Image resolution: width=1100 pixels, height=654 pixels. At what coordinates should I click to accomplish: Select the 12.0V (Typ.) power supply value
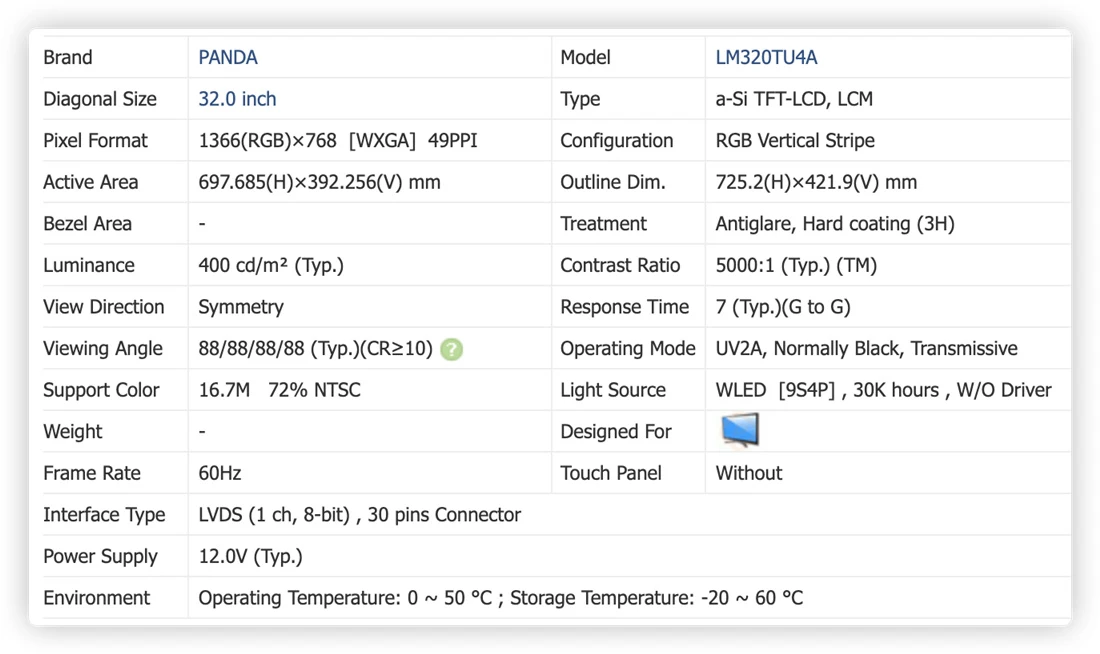coord(250,556)
